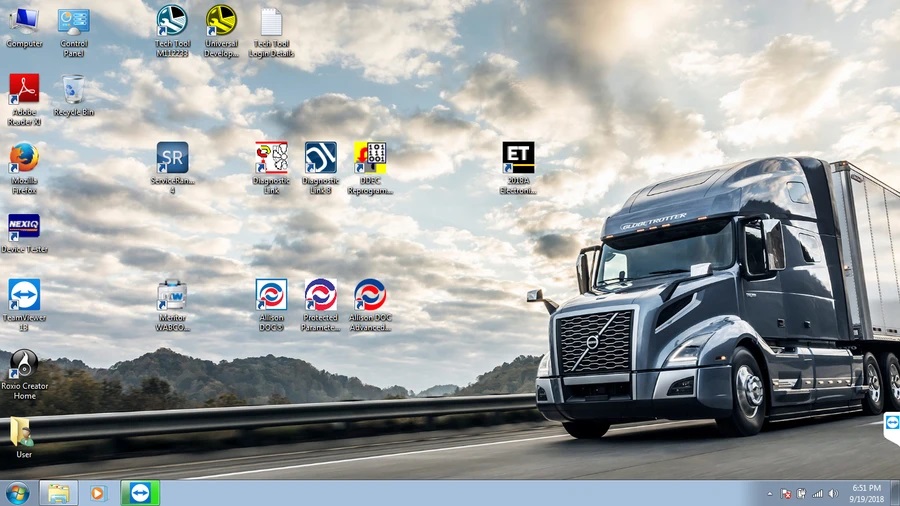
Task: Open the ServiceRanger 4 shortcut
Action: [x=172, y=158]
